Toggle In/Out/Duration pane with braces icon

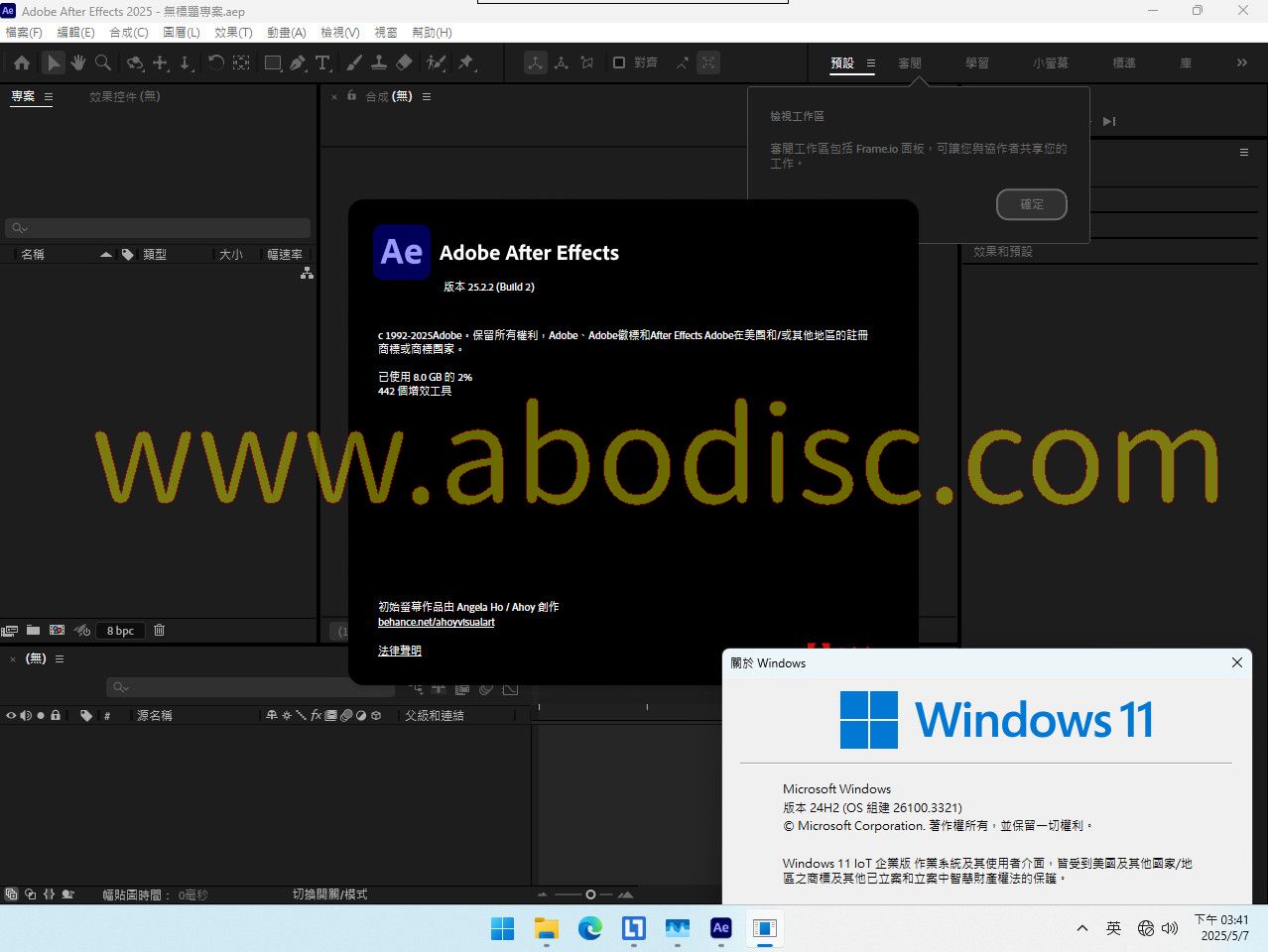(x=50, y=893)
